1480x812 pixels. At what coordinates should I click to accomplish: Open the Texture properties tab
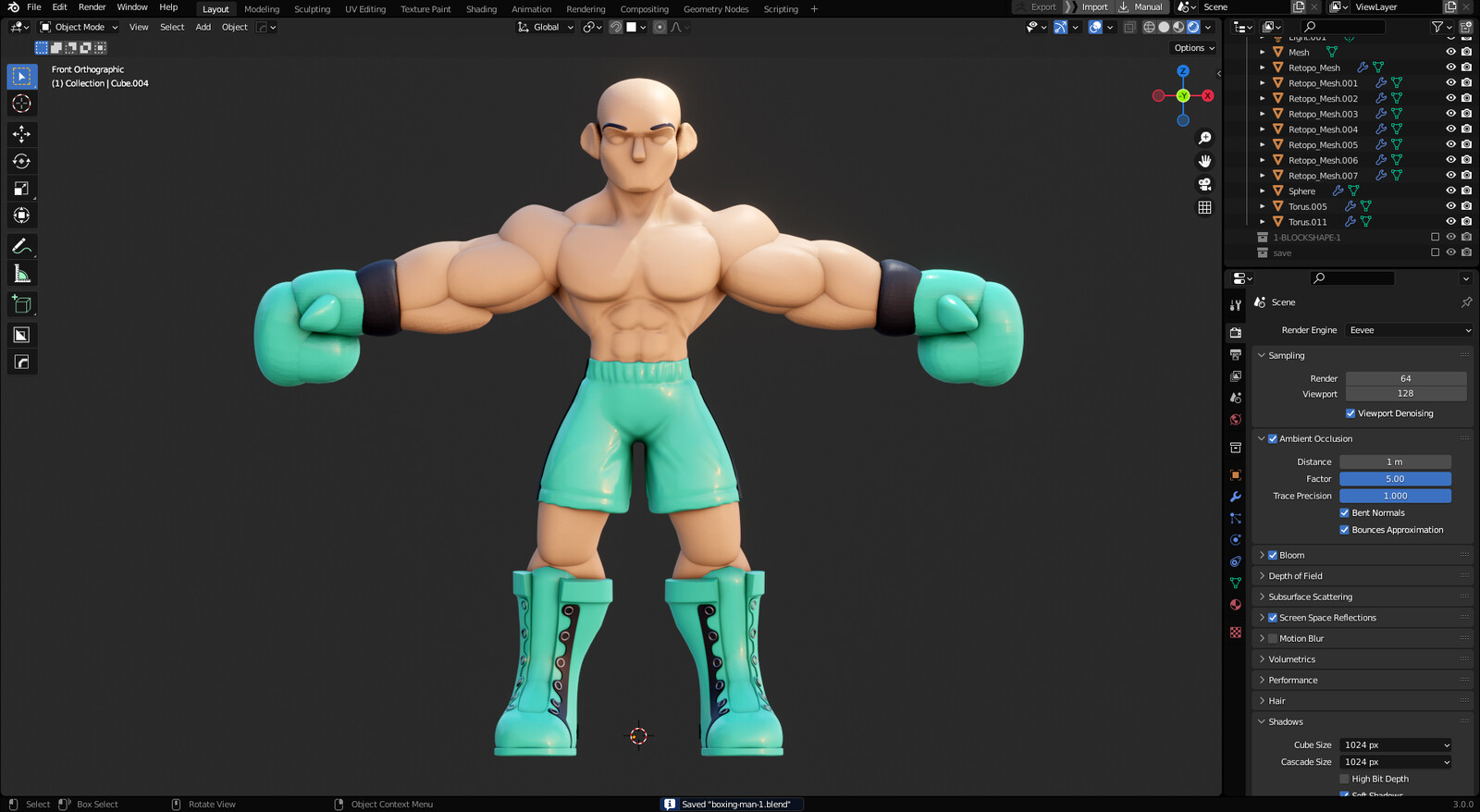pyautogui.click(x=1236, y=633)
